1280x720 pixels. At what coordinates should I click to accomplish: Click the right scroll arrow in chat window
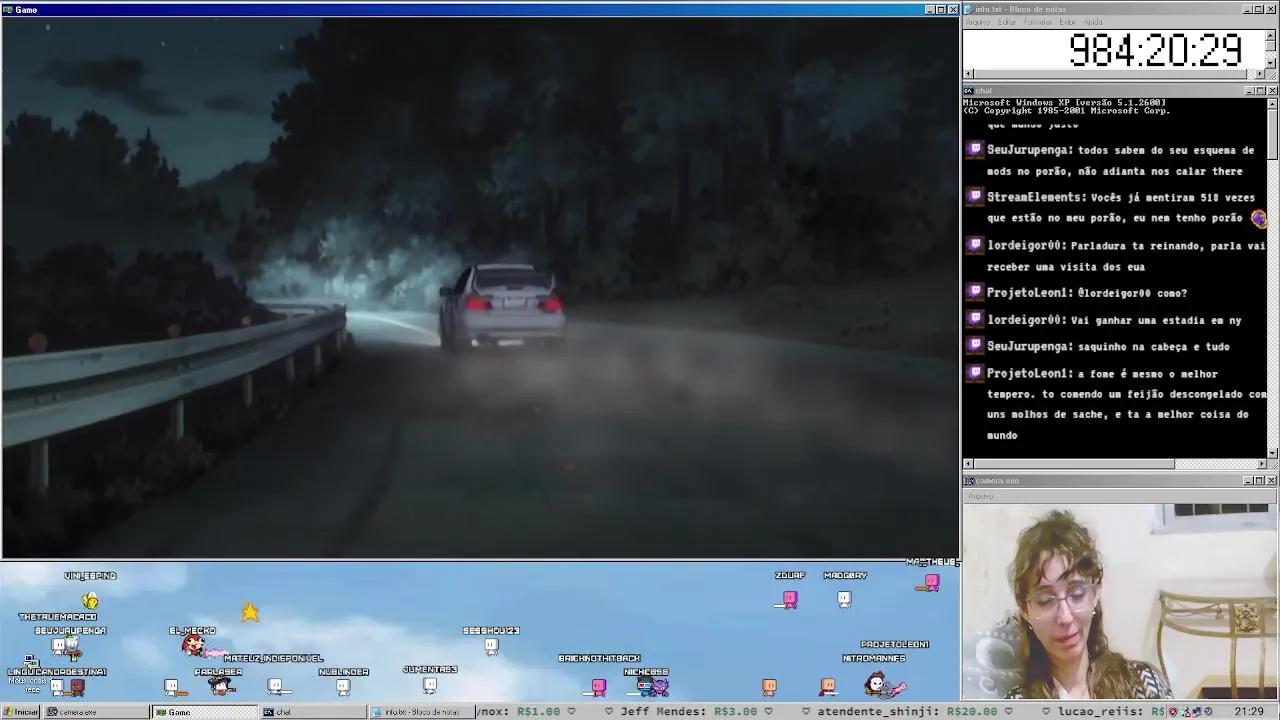pos(1261,464)
